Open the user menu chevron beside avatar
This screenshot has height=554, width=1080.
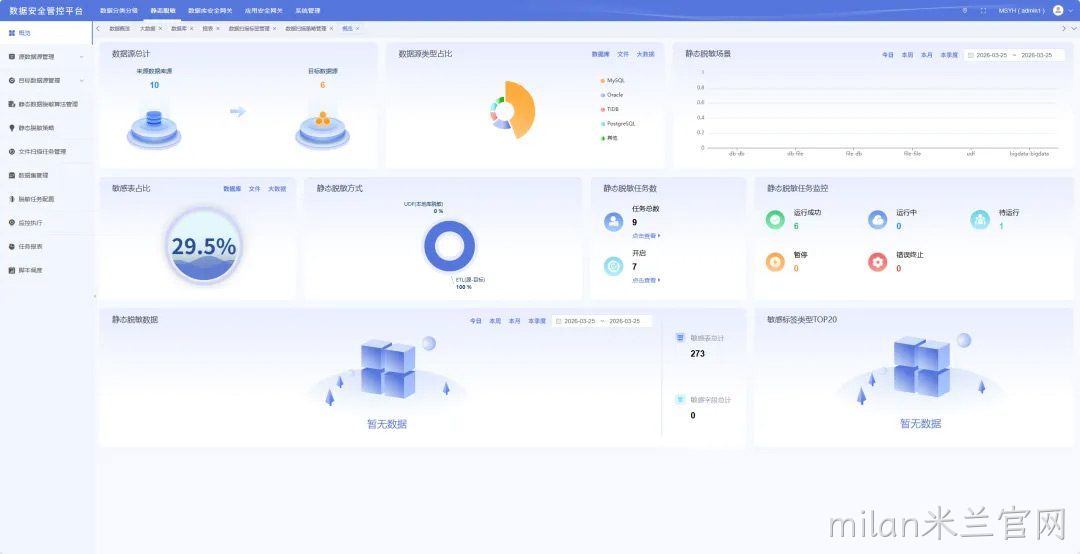tap(1070, 10)
